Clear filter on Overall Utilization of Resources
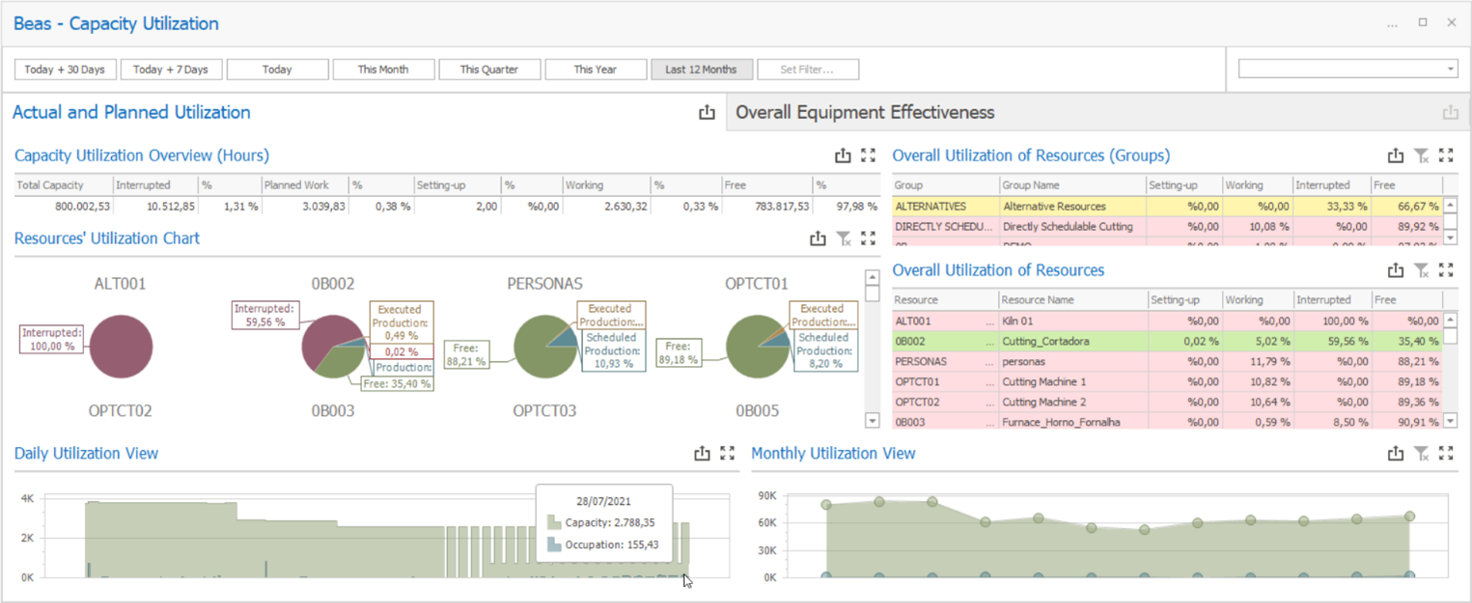 coord(1421,271)
